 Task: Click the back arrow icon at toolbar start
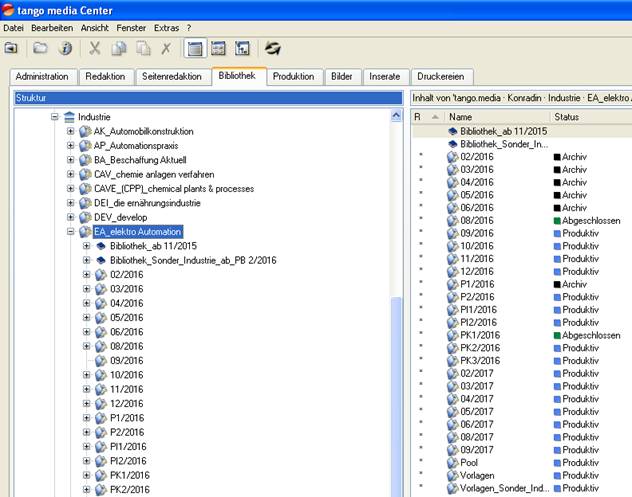(x=11, y=48)
